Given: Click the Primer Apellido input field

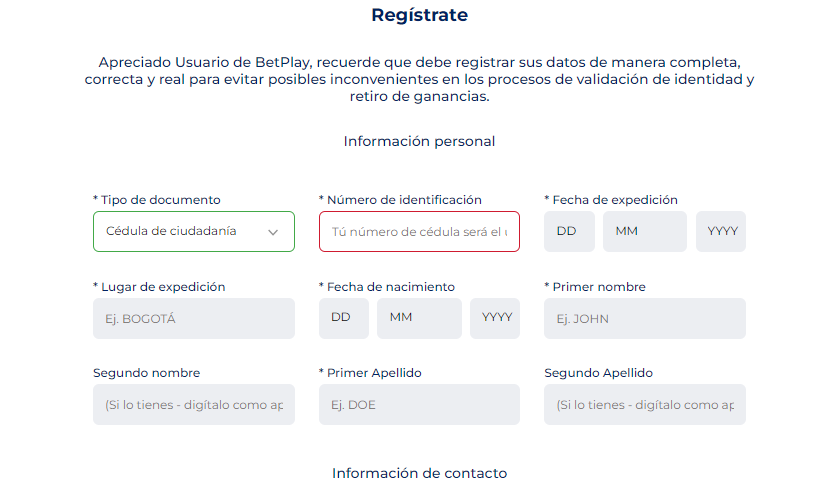Looking at the screenshot, I should (419, 405).
